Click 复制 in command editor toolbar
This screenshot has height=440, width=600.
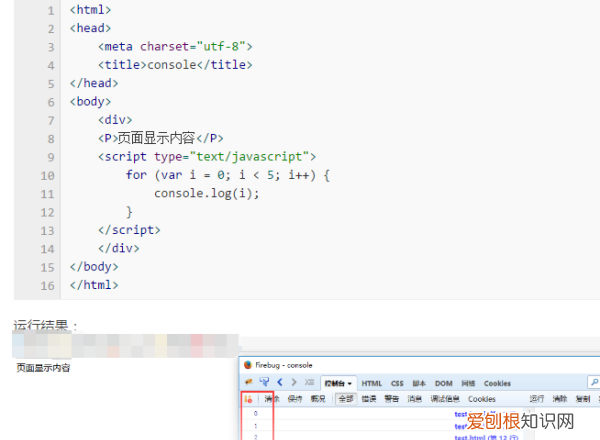[x=583, y=399]
